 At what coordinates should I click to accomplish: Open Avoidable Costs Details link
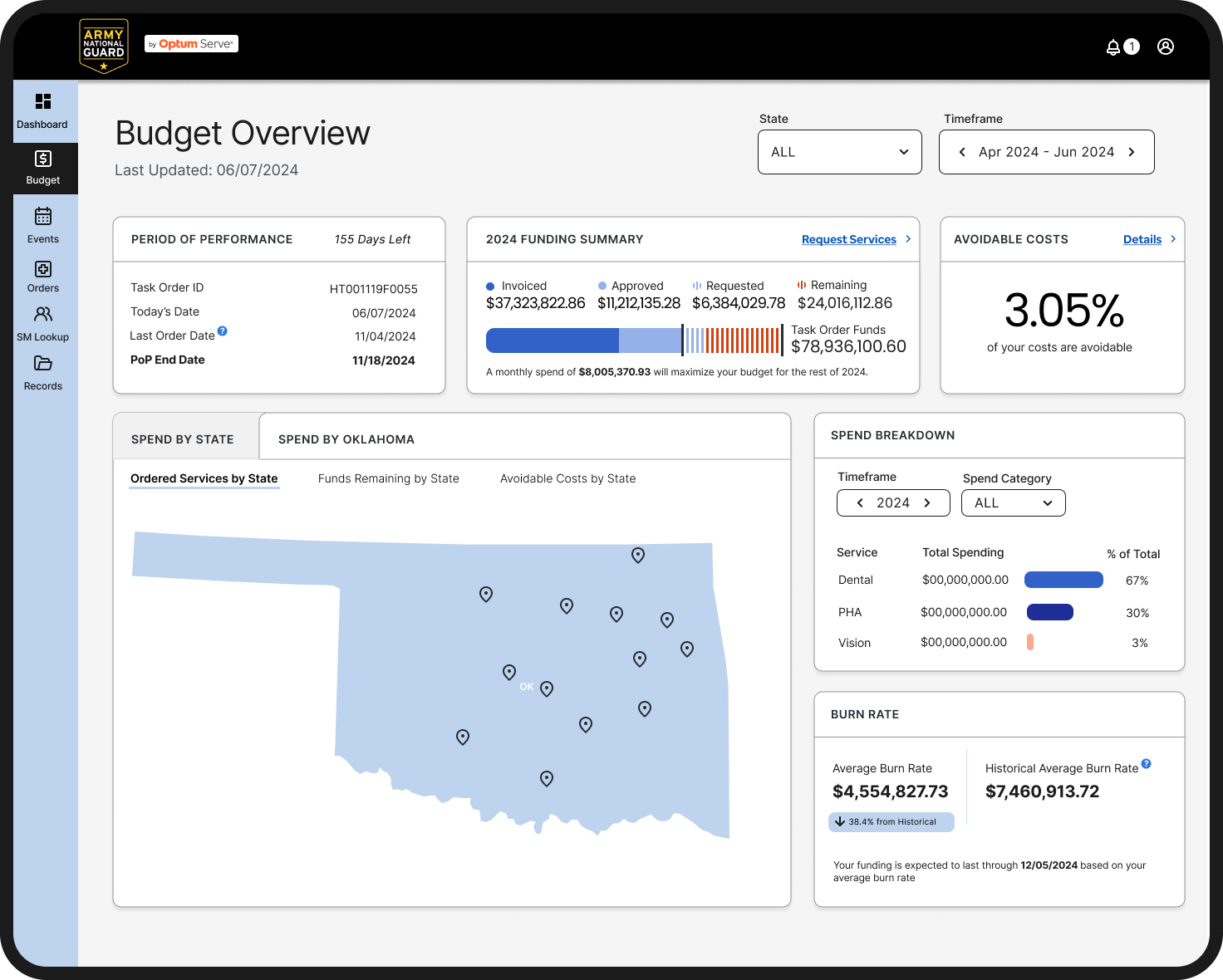tap(1142, 239)
